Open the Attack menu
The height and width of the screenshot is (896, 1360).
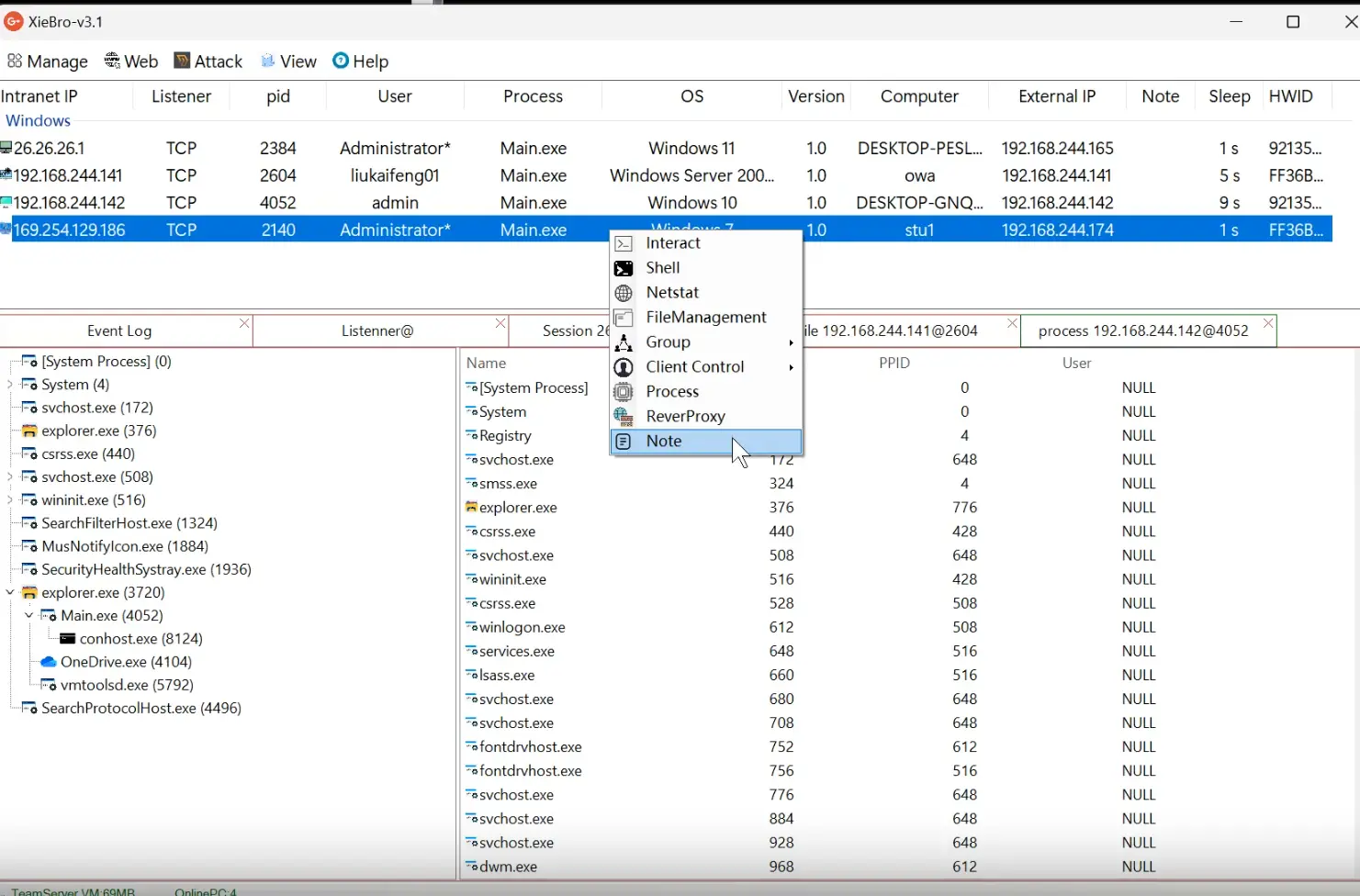coord(208,62)
